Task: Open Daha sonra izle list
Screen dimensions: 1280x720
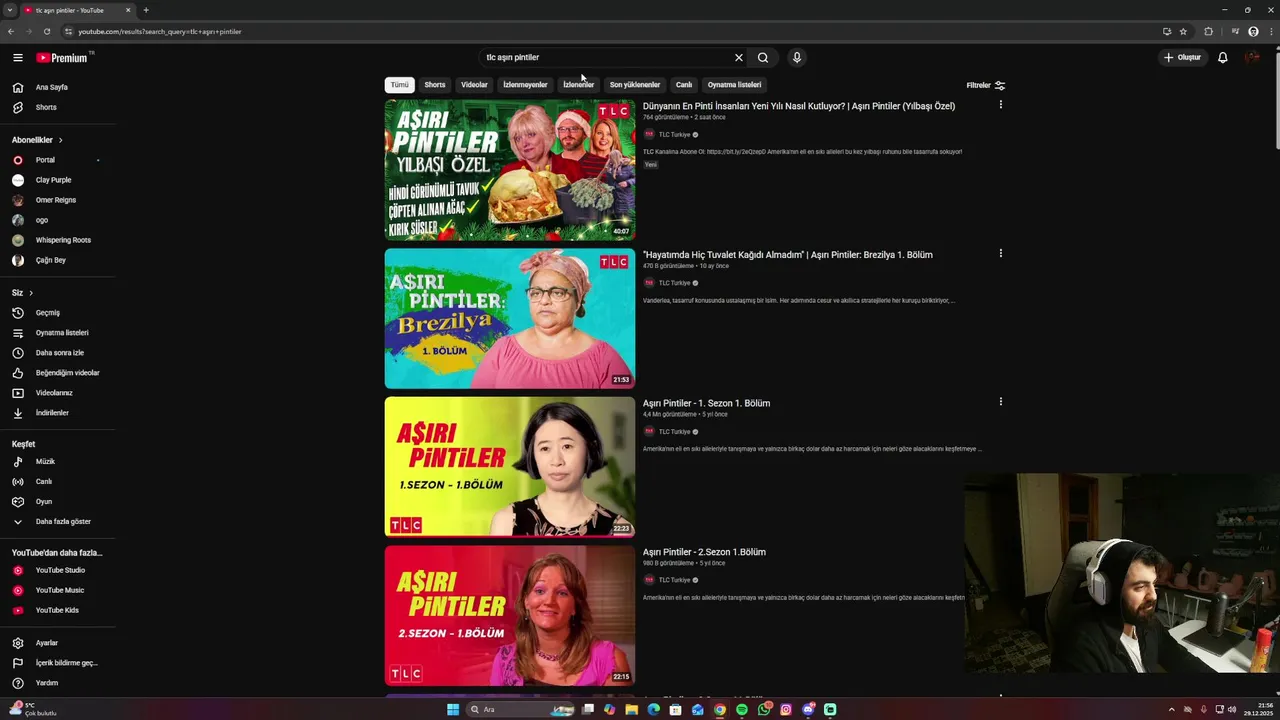Action: [x=58, y=353]
